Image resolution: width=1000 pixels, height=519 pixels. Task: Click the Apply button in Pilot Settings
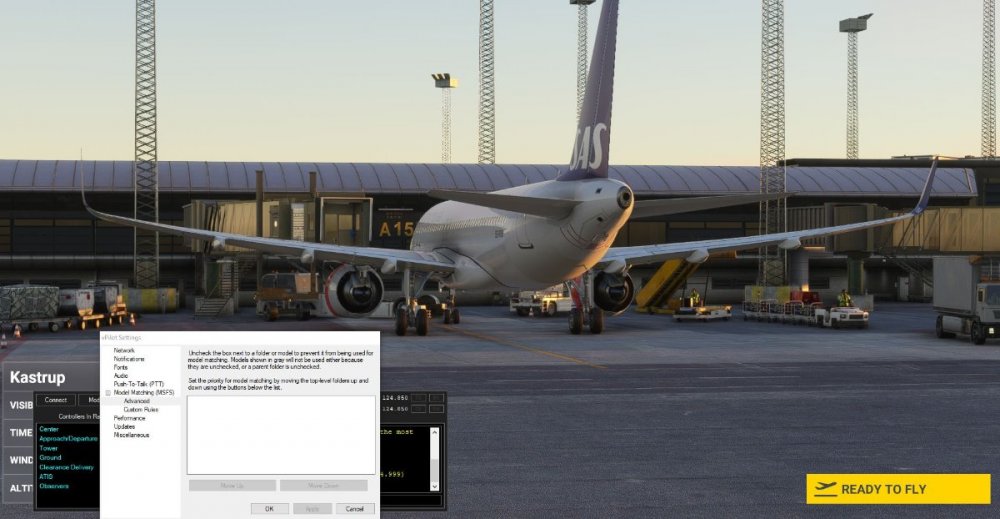tap(312, 509)
